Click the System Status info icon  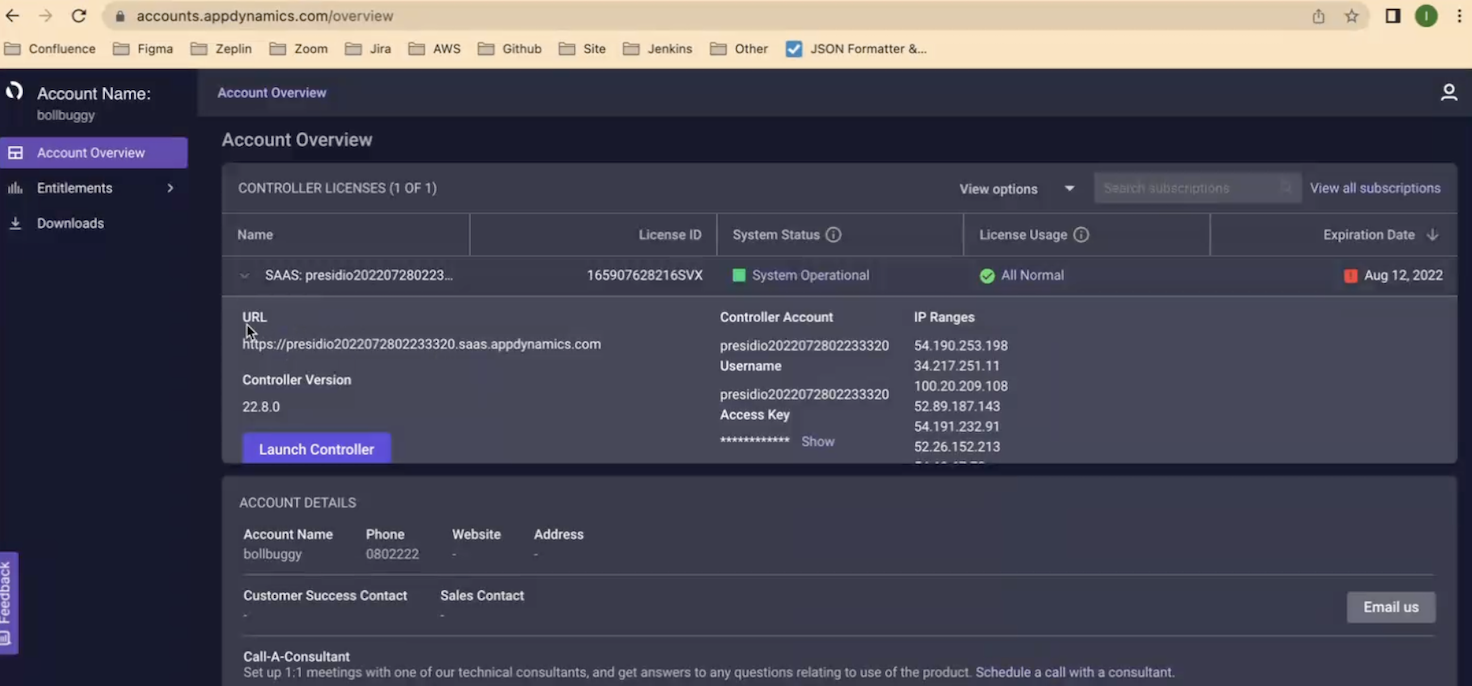click(x=833, y=235)
